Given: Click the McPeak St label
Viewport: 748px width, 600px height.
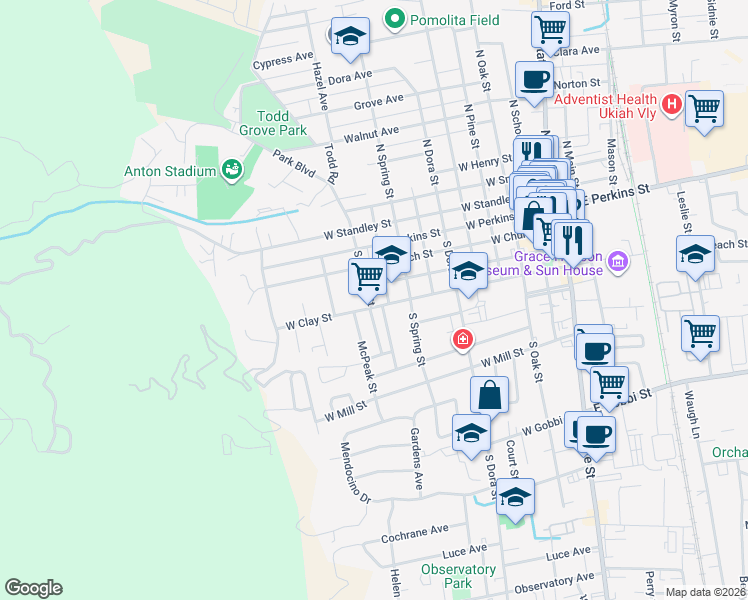Looking at the screenshot, I should pos(367,367).
